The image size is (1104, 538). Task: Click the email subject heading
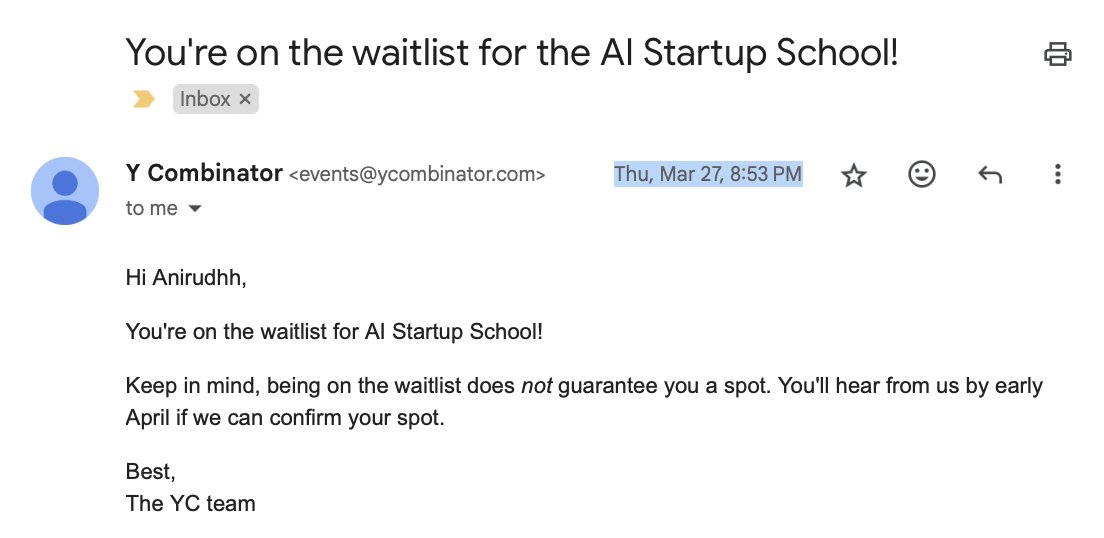click(512, 53)
